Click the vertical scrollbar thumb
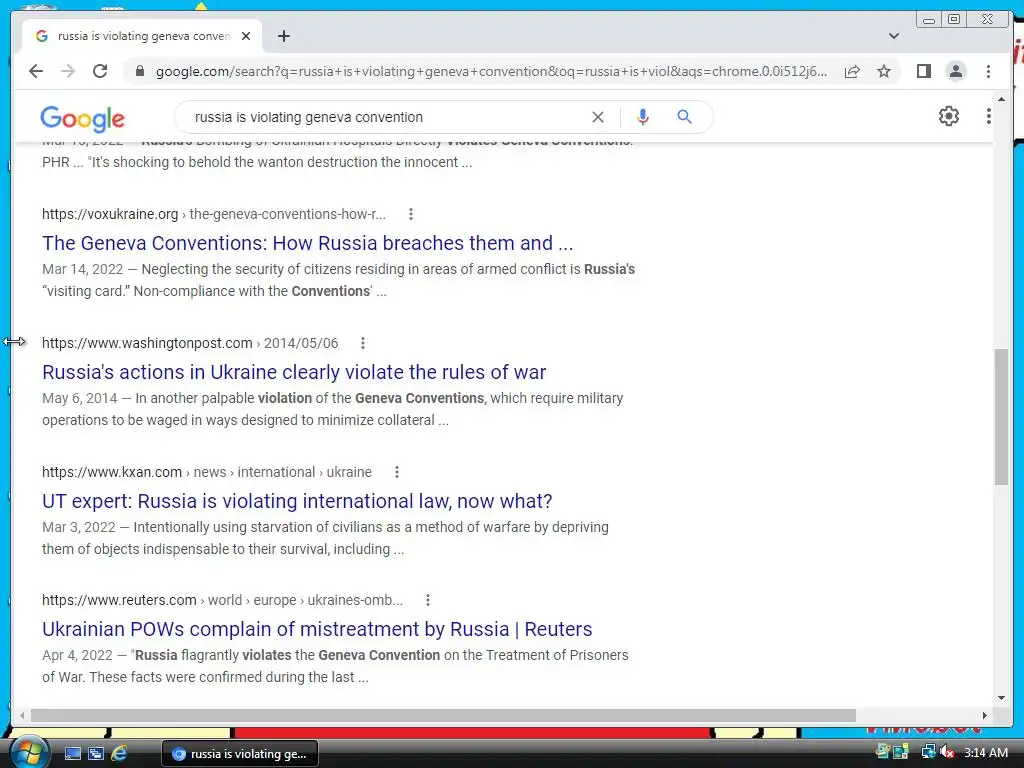Image resolution: width=1024 pixels, height=768 pixels. tap(1001, 417)
